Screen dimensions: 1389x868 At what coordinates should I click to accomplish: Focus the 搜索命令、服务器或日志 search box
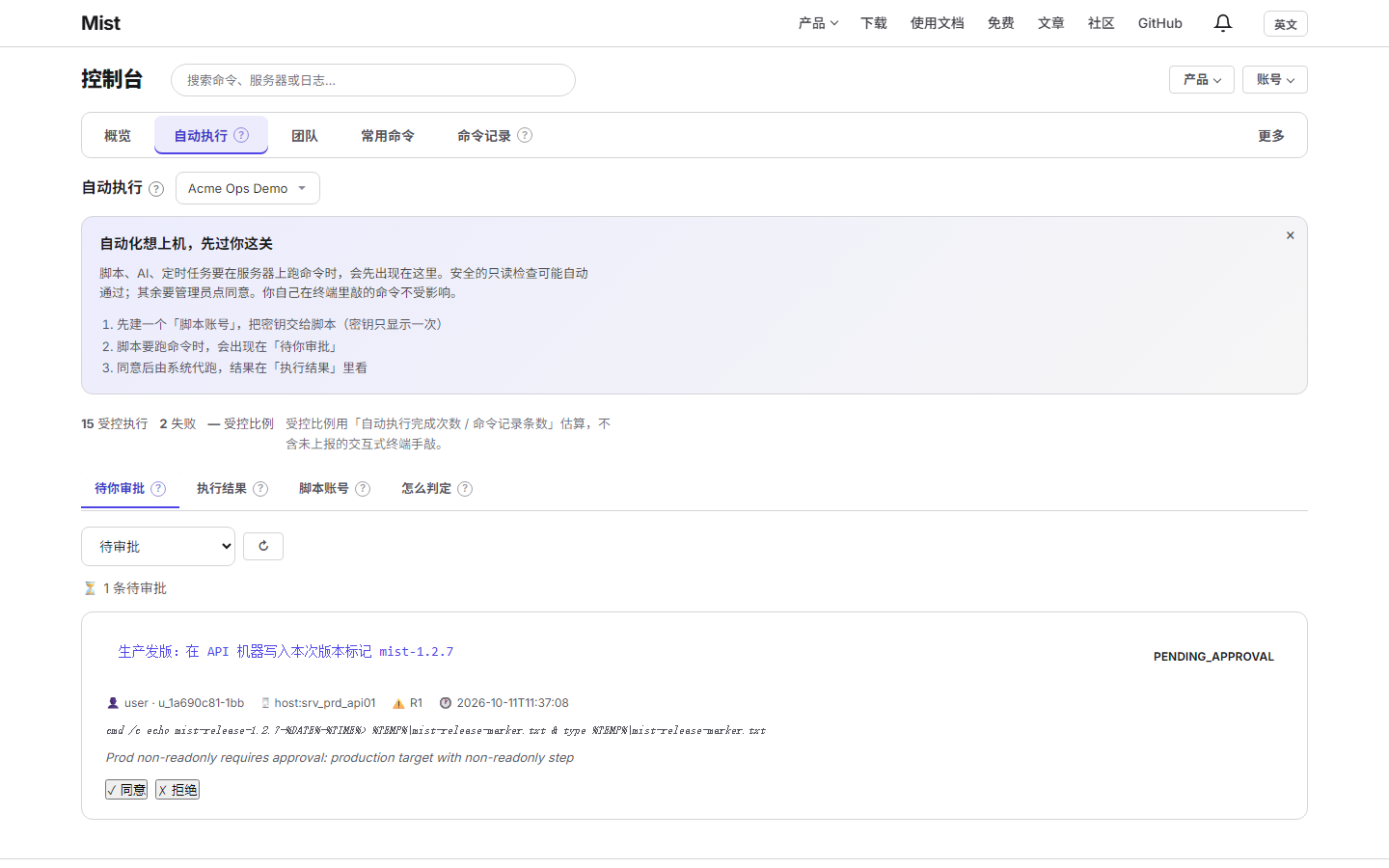tap(373, 80)
